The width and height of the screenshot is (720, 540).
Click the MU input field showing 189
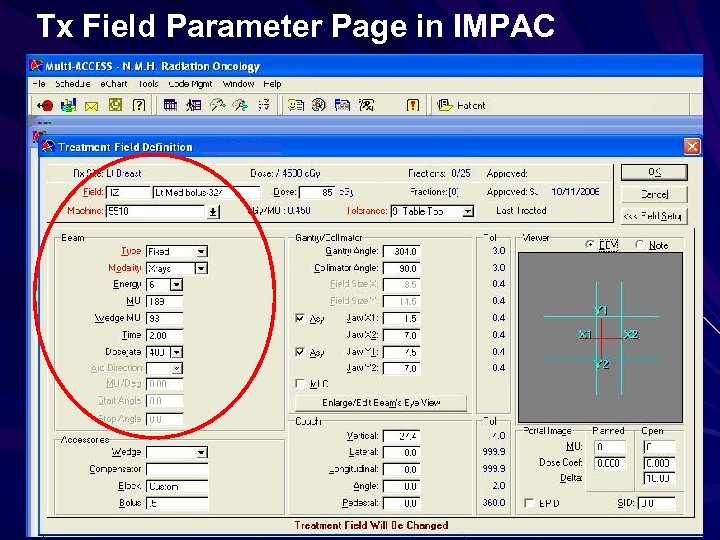pos(164,301)
